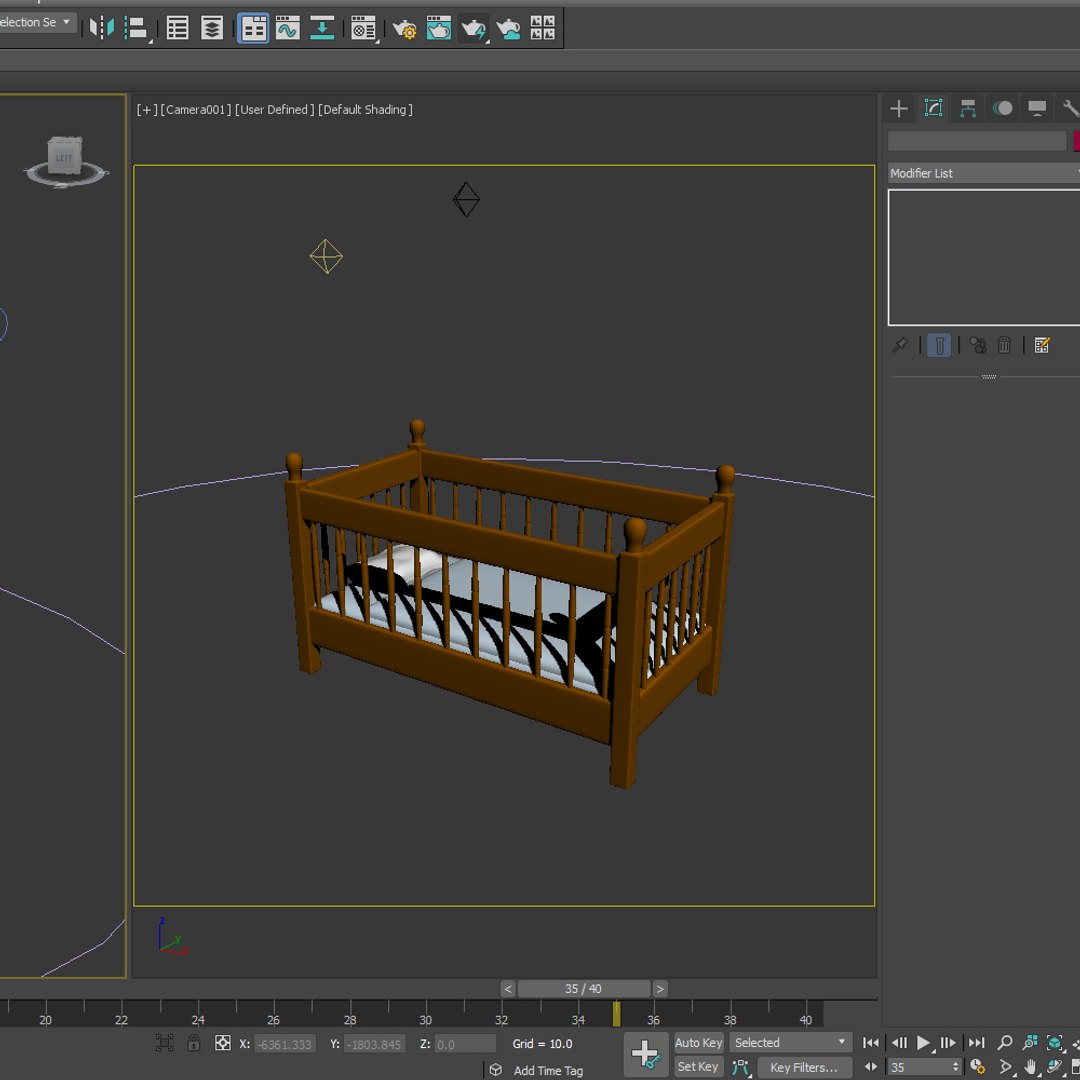This screenshot has width=1080, height=1080.
Task: Click the Play Animation button
Action: point(924,1043)
